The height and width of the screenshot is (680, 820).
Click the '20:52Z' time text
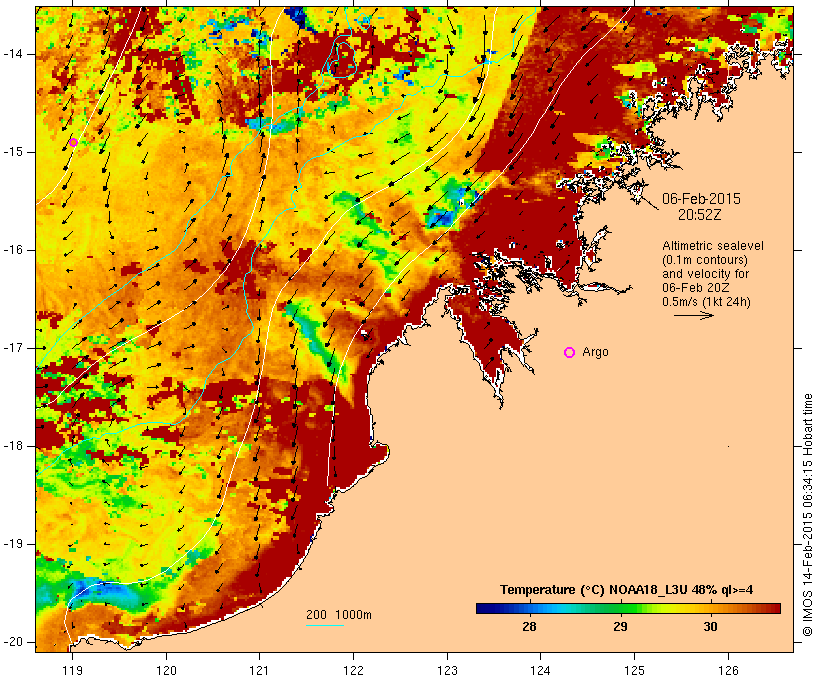(700, 214)
